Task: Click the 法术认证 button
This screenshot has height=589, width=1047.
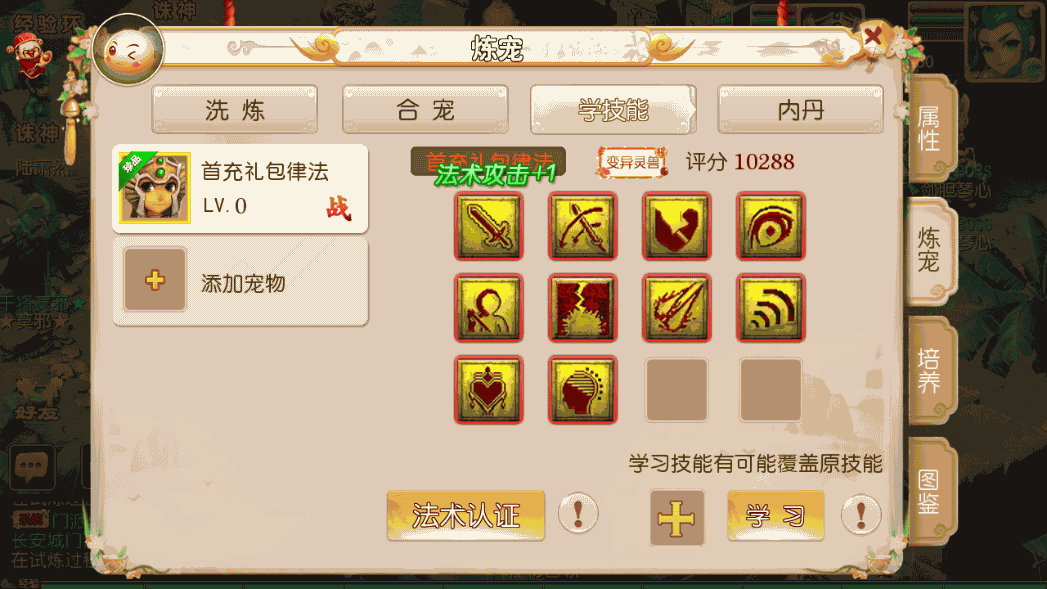Action: pyautogui.click(x=465, y=516)
